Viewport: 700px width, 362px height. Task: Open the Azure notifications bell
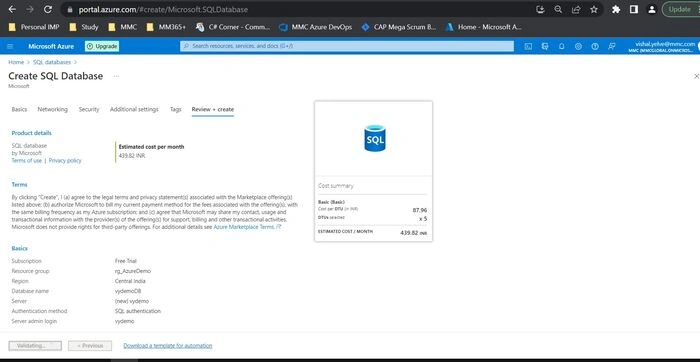point(562,46)
